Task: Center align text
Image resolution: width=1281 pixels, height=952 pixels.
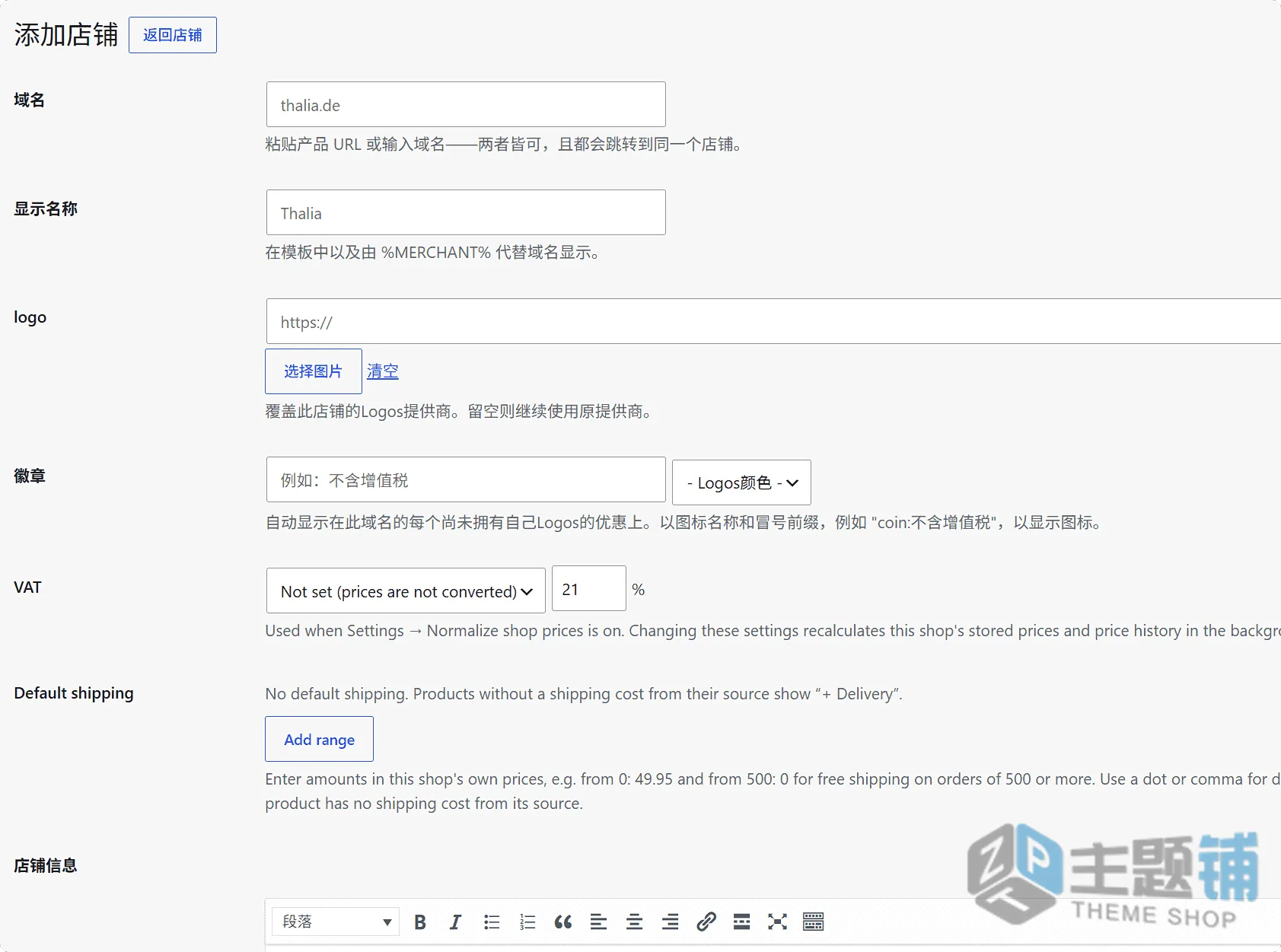Action: pos(634,922)
